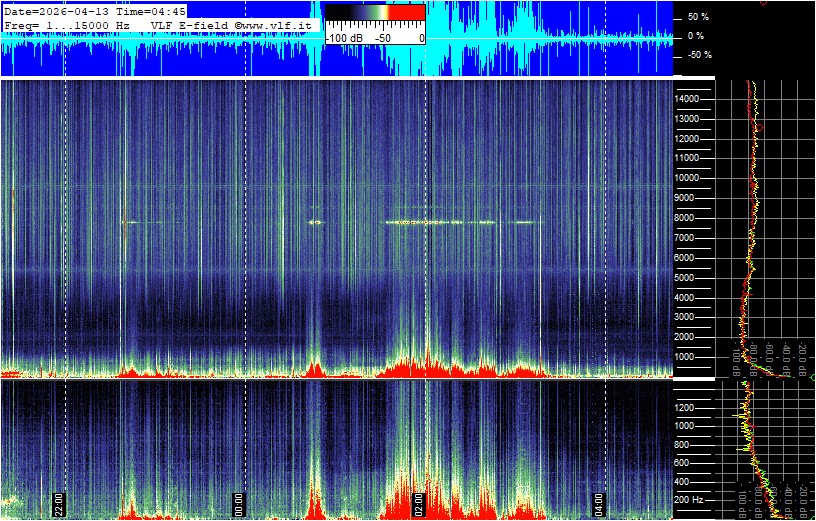Click the 'Time=04:45' text
The width and height of the screenshot is (816, 521).
[150, 12]
